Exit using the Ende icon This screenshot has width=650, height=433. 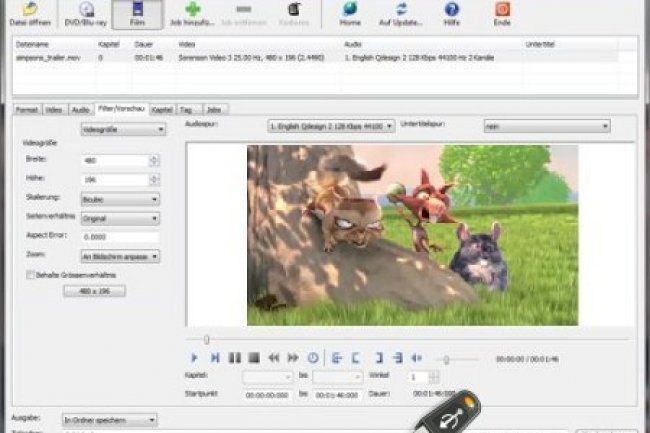502,14
